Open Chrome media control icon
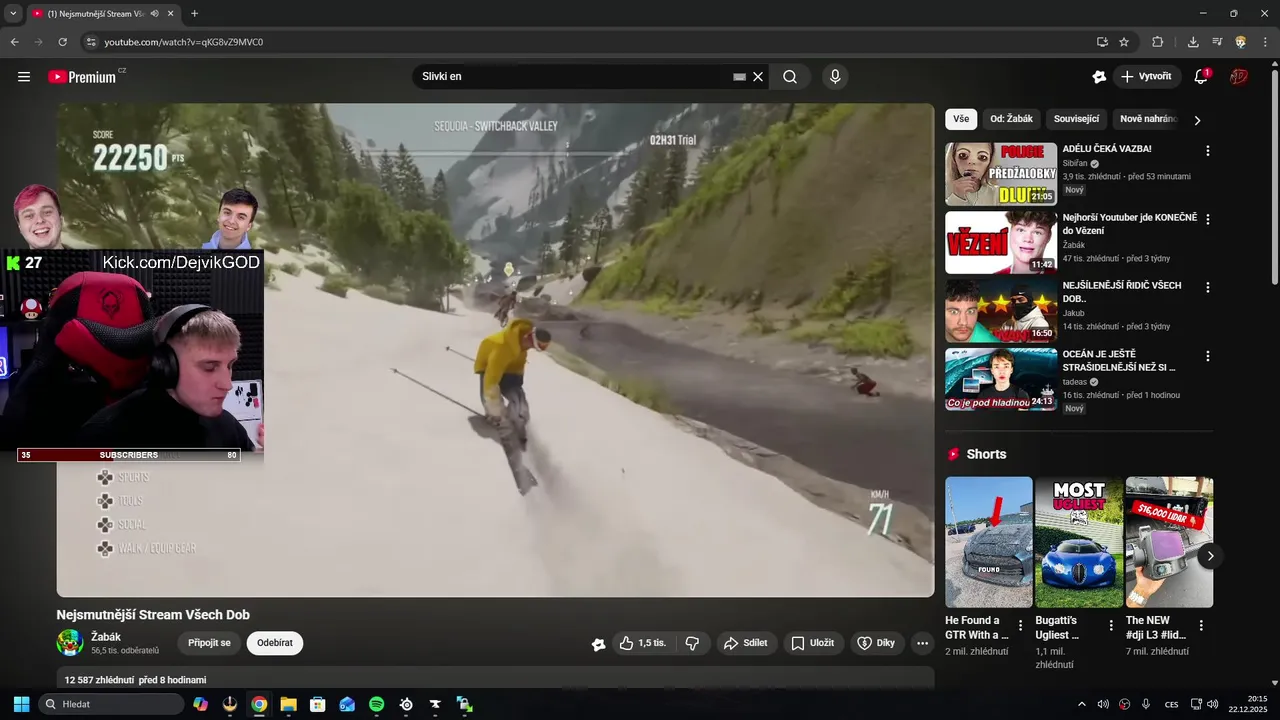The image size is (1280, 720). pos(1217,42)
